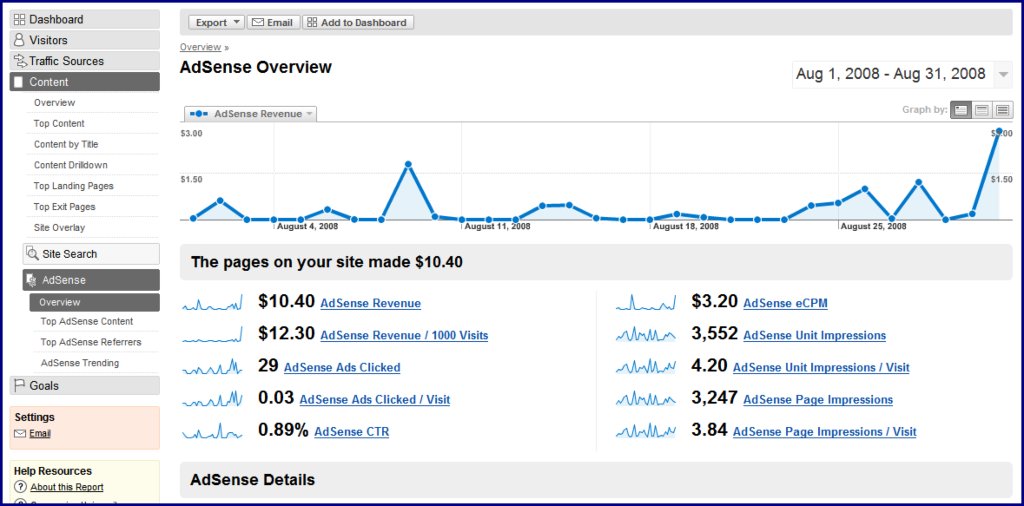Screen dimensions: 1024x506
Task: Click the Settings Email envelope icon
Action: pos(20,434)
